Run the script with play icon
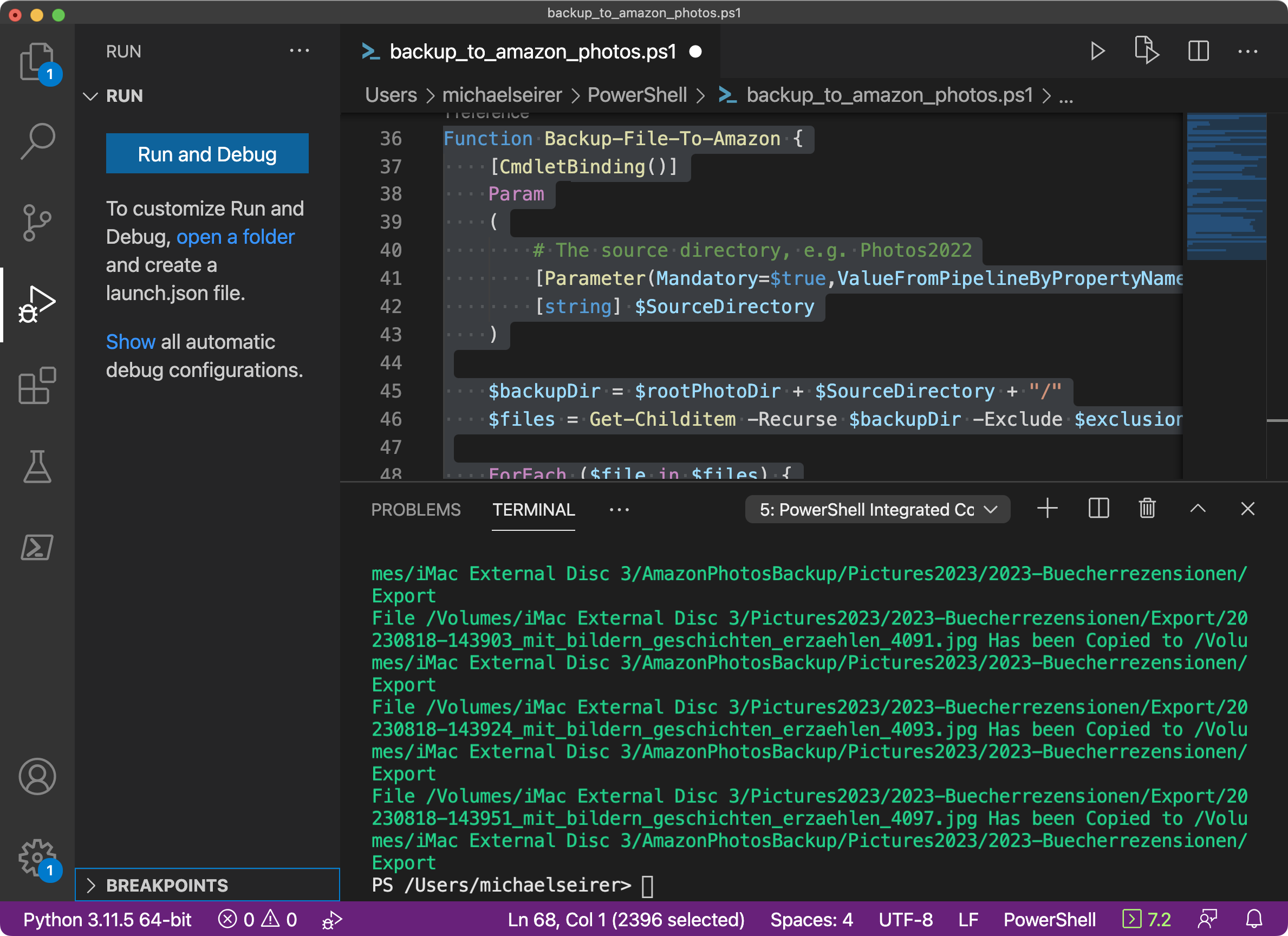Viewport: 1288px width, 936px height. point(1097,51)
